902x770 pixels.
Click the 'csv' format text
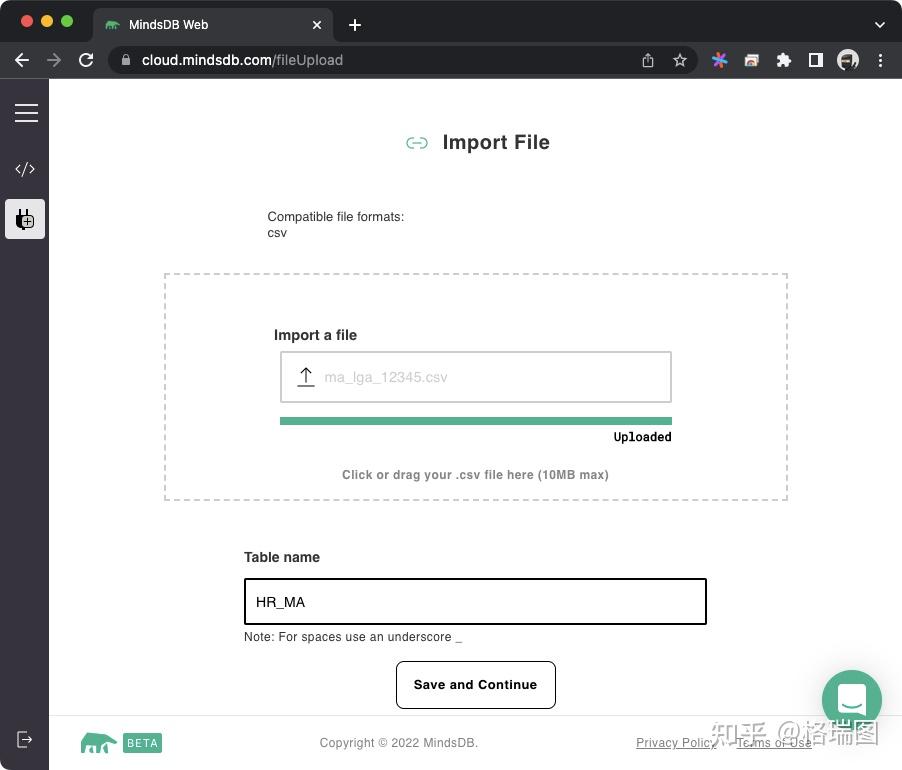(x=277, y=233)
